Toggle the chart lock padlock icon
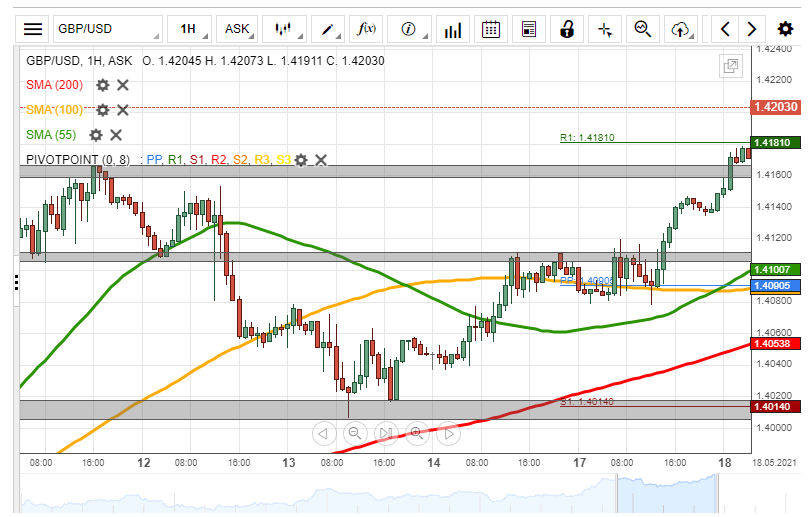The width and height of the screenshot is (811, 517). (x=567, y=29)
